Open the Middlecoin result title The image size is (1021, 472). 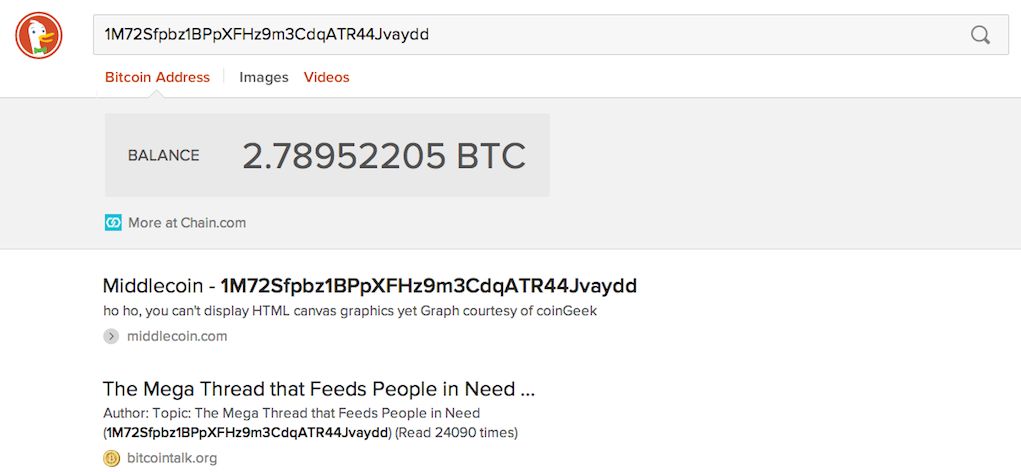click(x=370, y=285)
